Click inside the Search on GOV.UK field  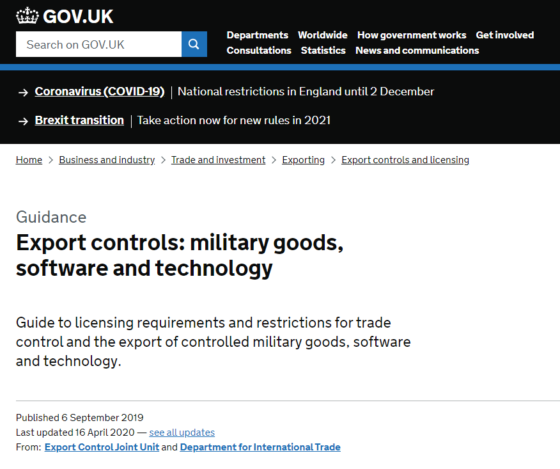tap(99, 44)
